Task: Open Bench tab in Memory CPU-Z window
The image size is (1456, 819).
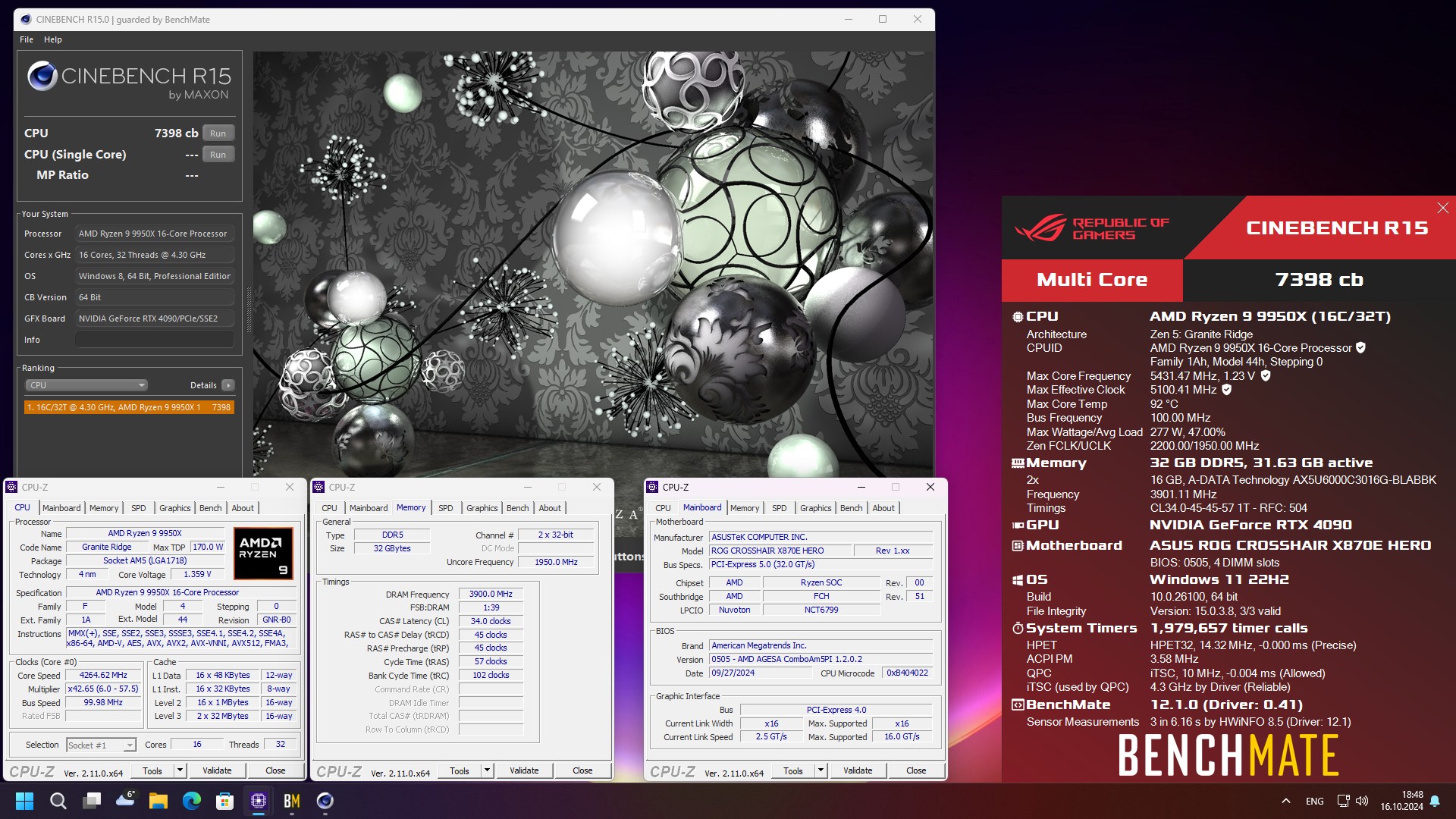Action: point(518,508)
